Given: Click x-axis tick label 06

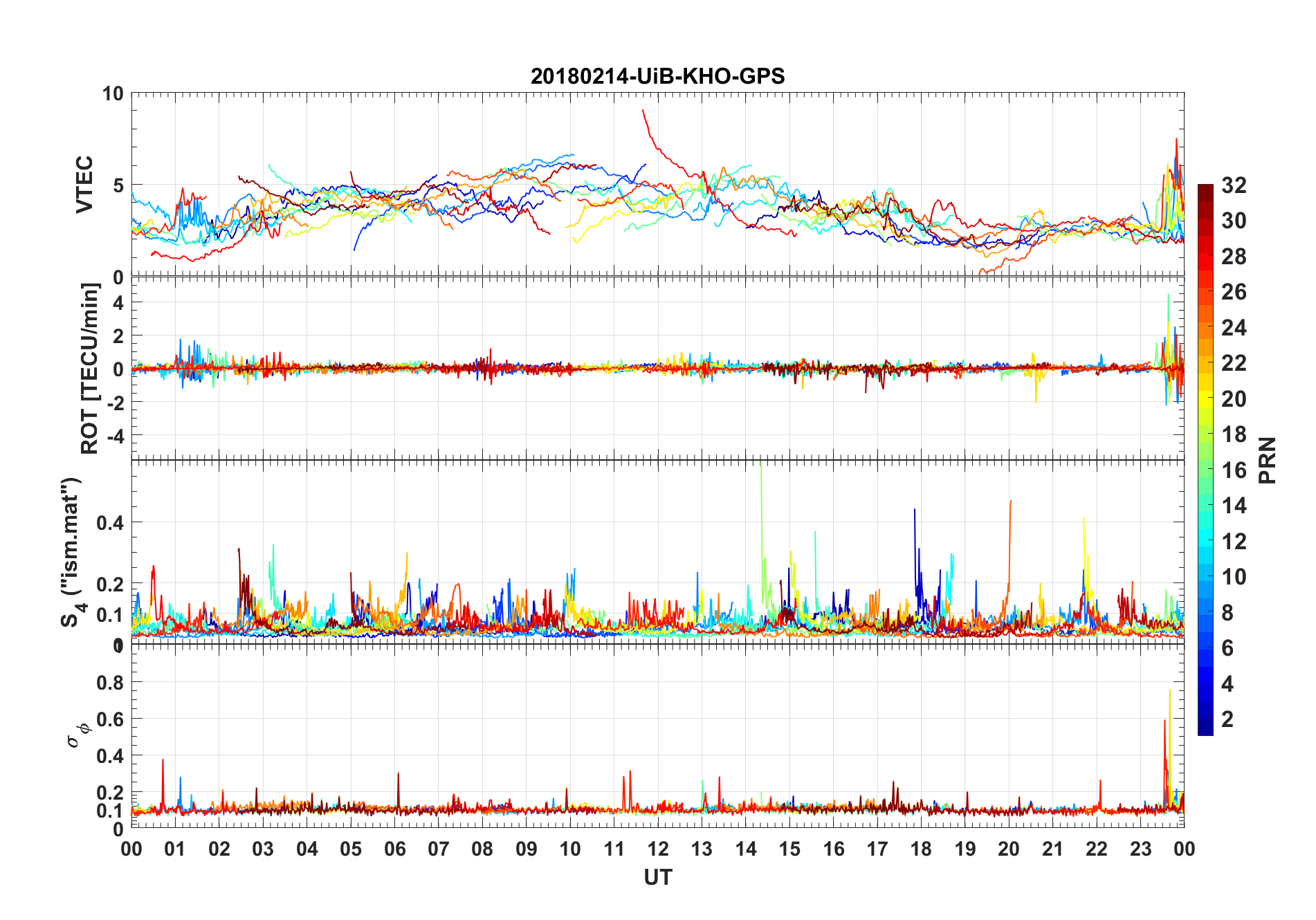Looking at the screenshot, I should (395, 849).
